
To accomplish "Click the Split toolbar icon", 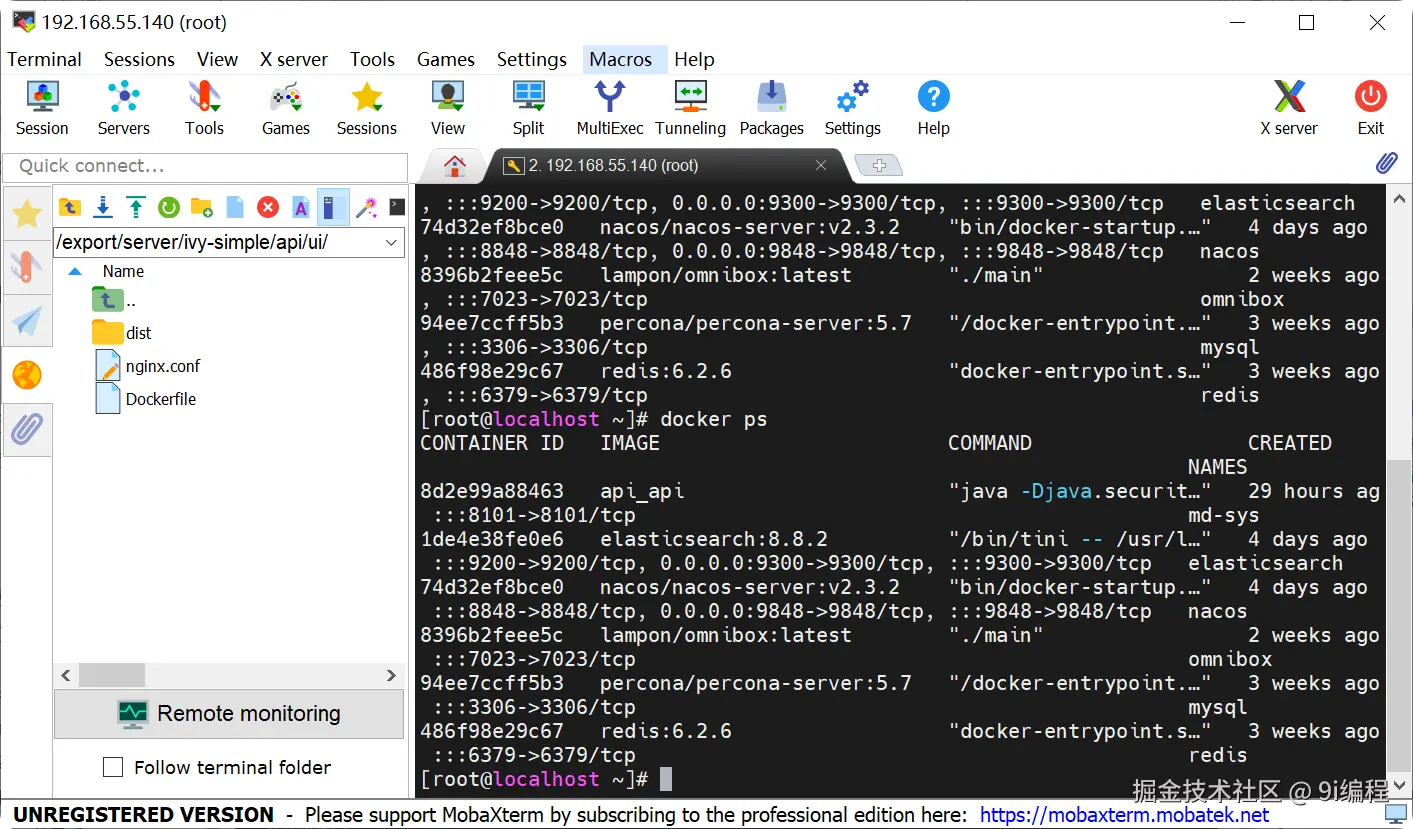I will 528,108.
